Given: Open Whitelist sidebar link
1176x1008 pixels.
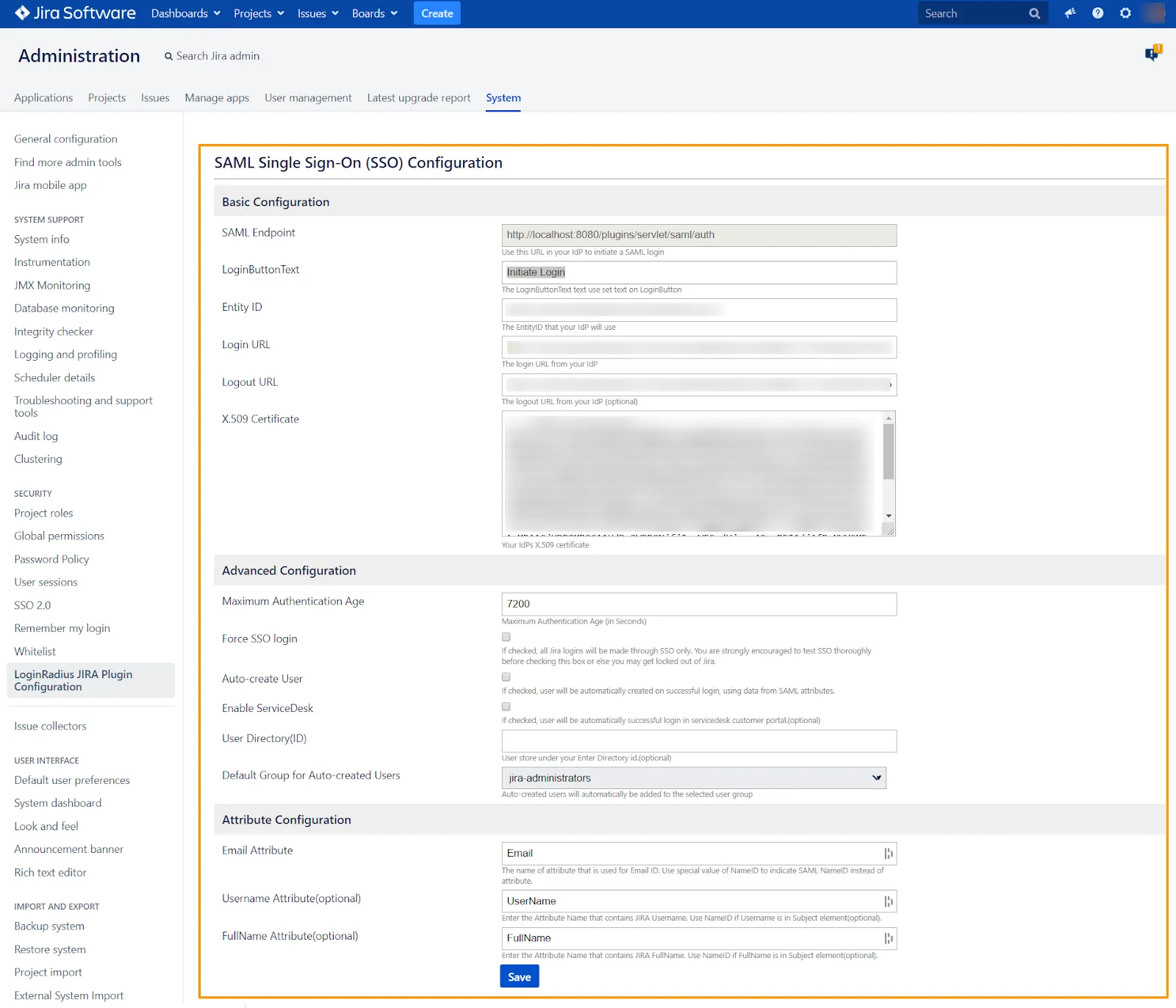Looking at the screenshot, I should 35,652.
